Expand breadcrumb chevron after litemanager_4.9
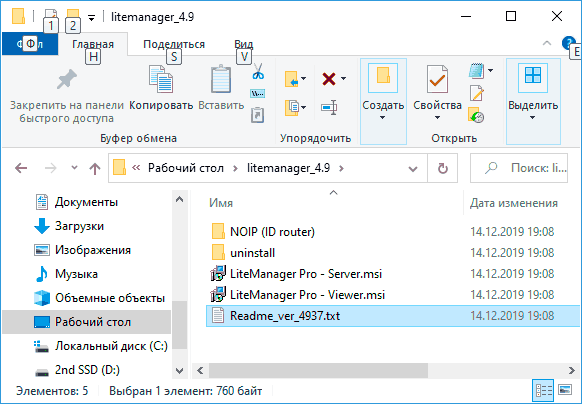The image size is (582, 404). [341, 168]
